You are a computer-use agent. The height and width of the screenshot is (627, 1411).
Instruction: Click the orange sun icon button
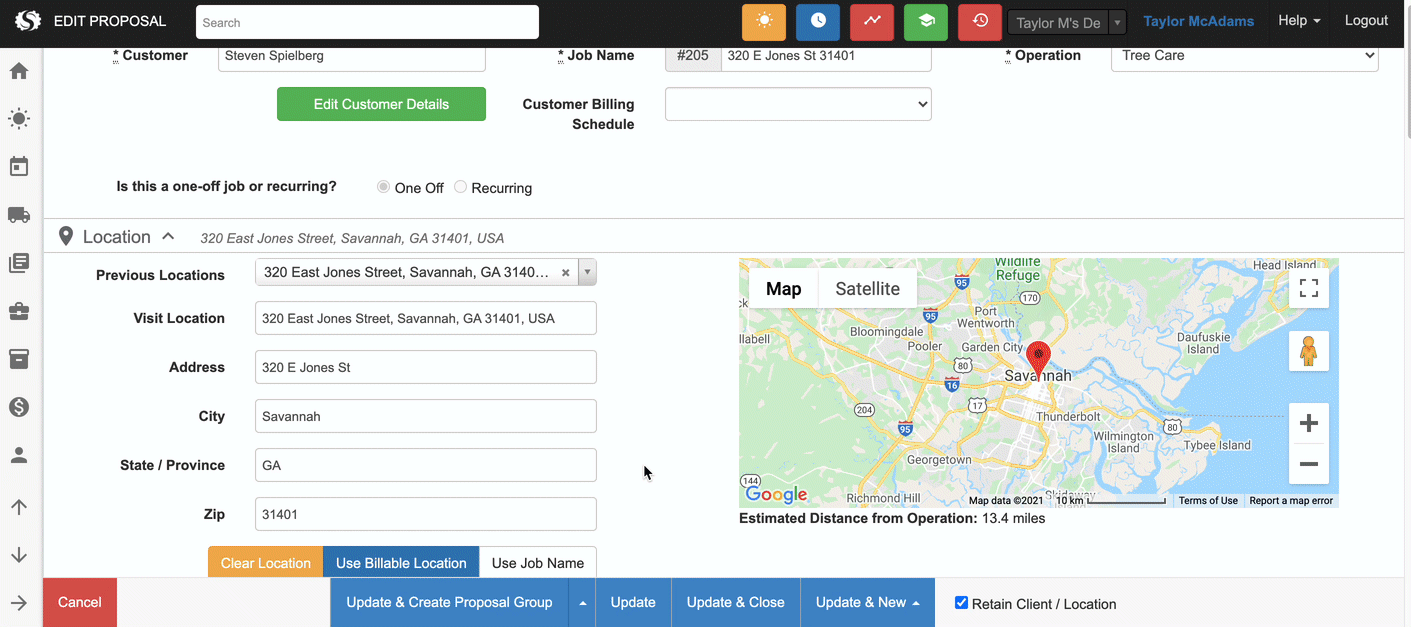click(x=764, y=22)
